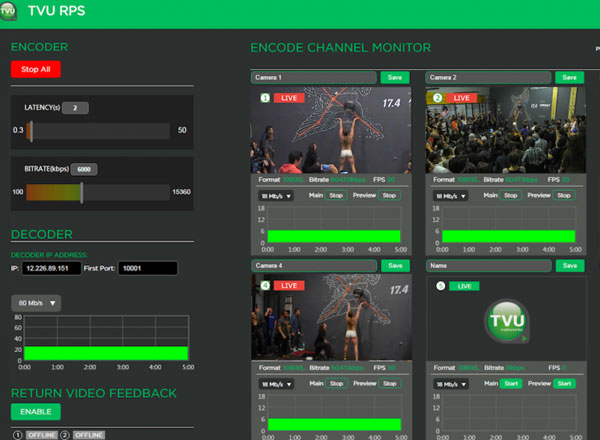Viewport: 600px width, 440px height.
Task: Click the green LIVE indicator on channel 5
Action: pyautogui.click(x=464, y=286)
